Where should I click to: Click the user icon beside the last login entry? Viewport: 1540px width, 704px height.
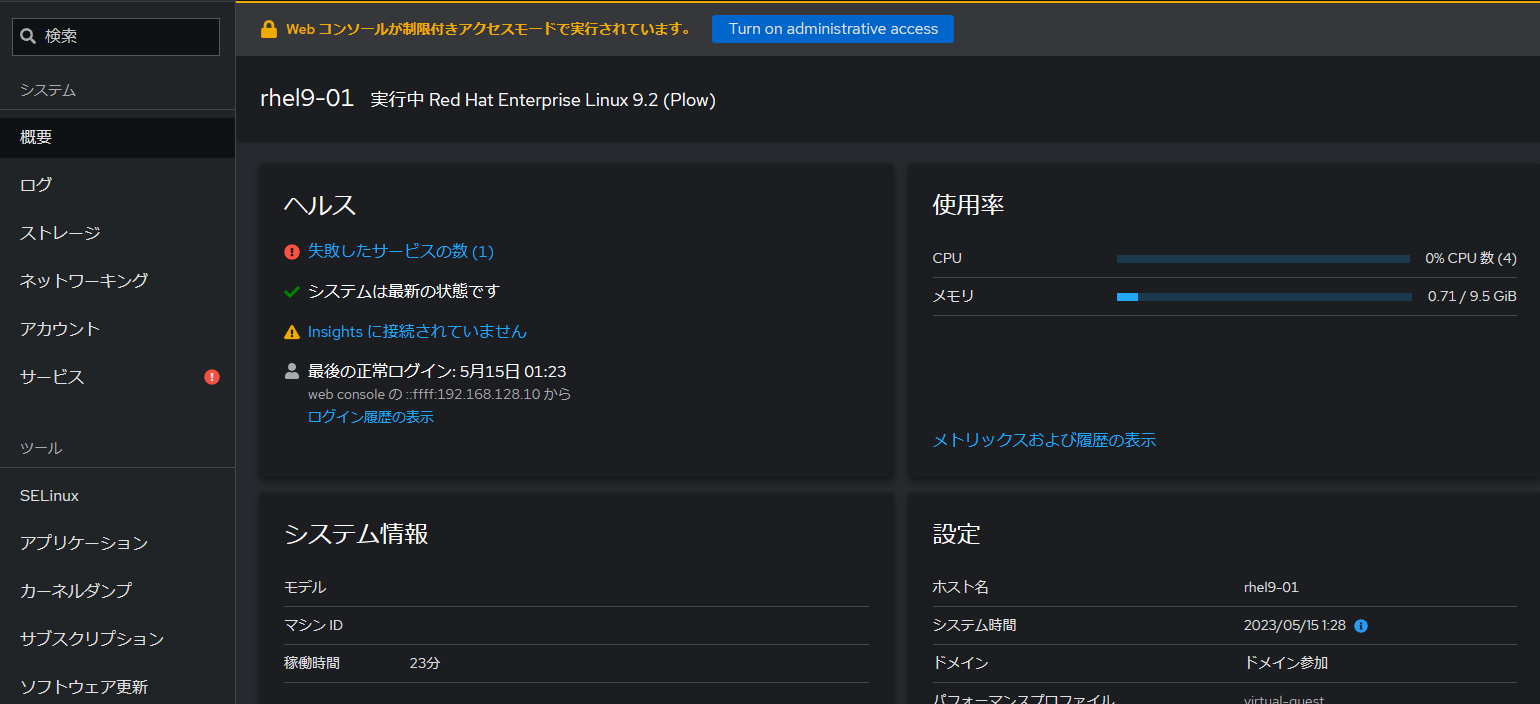[291, 370]
